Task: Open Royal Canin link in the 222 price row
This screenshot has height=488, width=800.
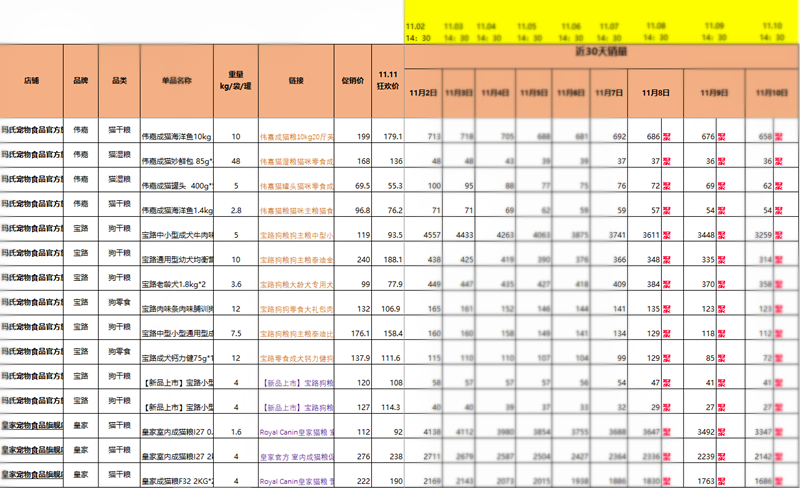Action: tap(296, 481)
